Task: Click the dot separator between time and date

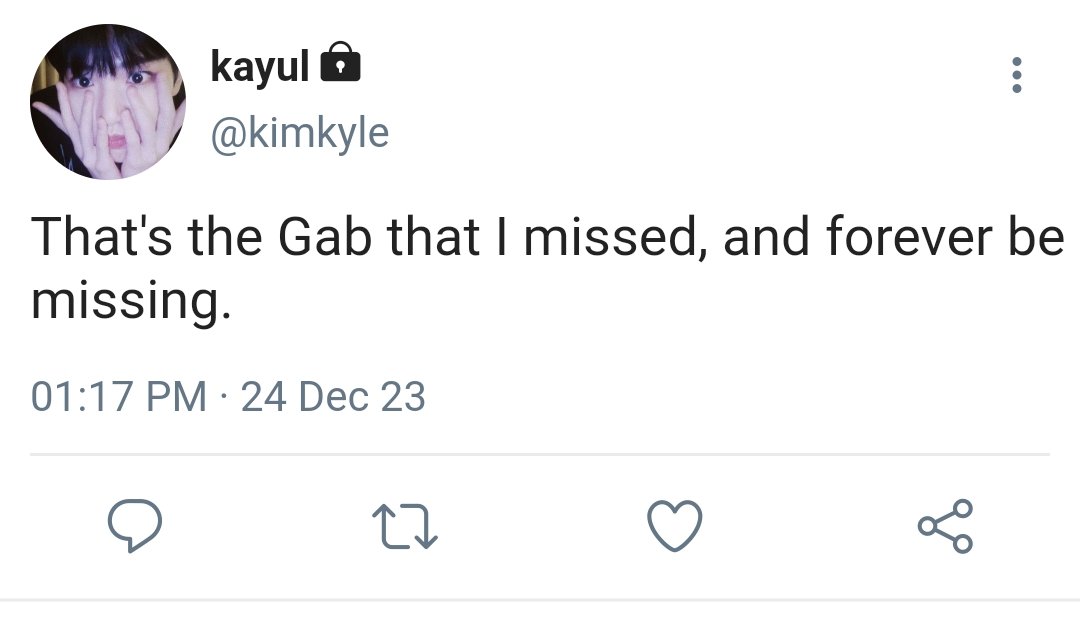Action: pyautogui.click(x=224, y=398)
